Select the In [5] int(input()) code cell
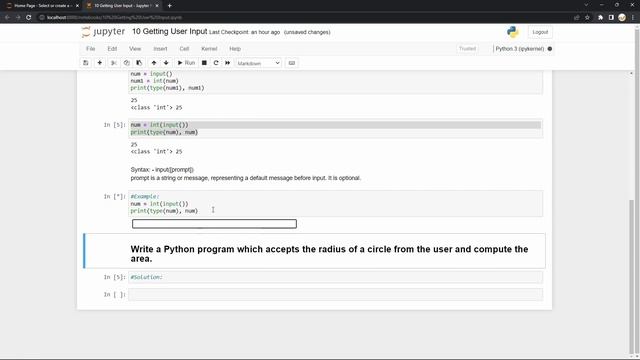Viewport: 640px width, 360px height. click(336, 129)
